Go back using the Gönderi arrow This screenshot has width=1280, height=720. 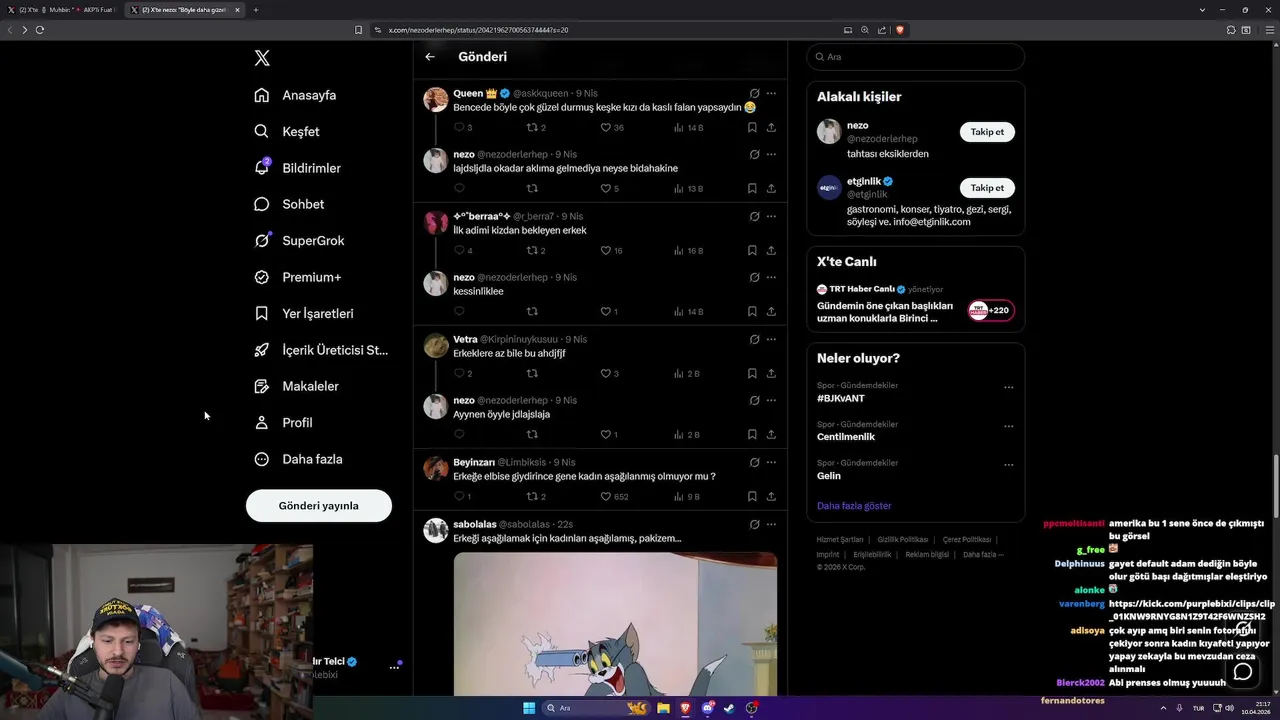click(430, 57)
